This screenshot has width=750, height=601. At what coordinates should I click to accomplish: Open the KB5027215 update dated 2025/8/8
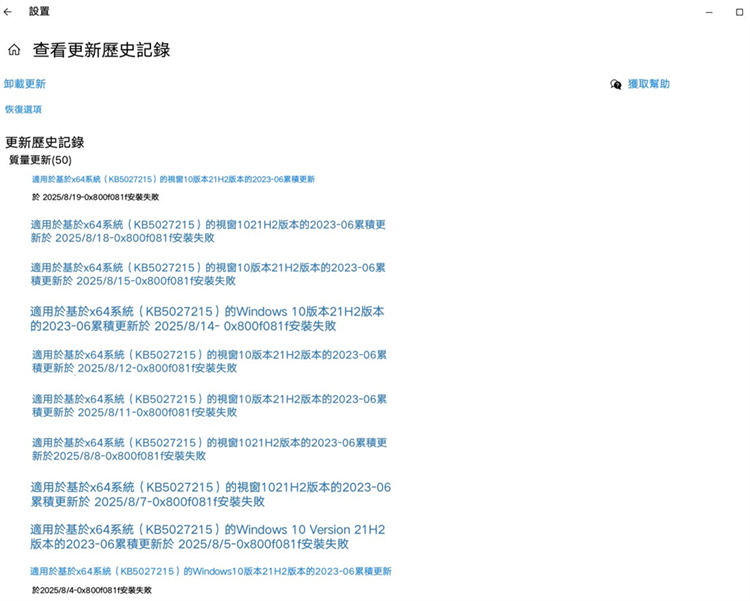coord(209,449)
